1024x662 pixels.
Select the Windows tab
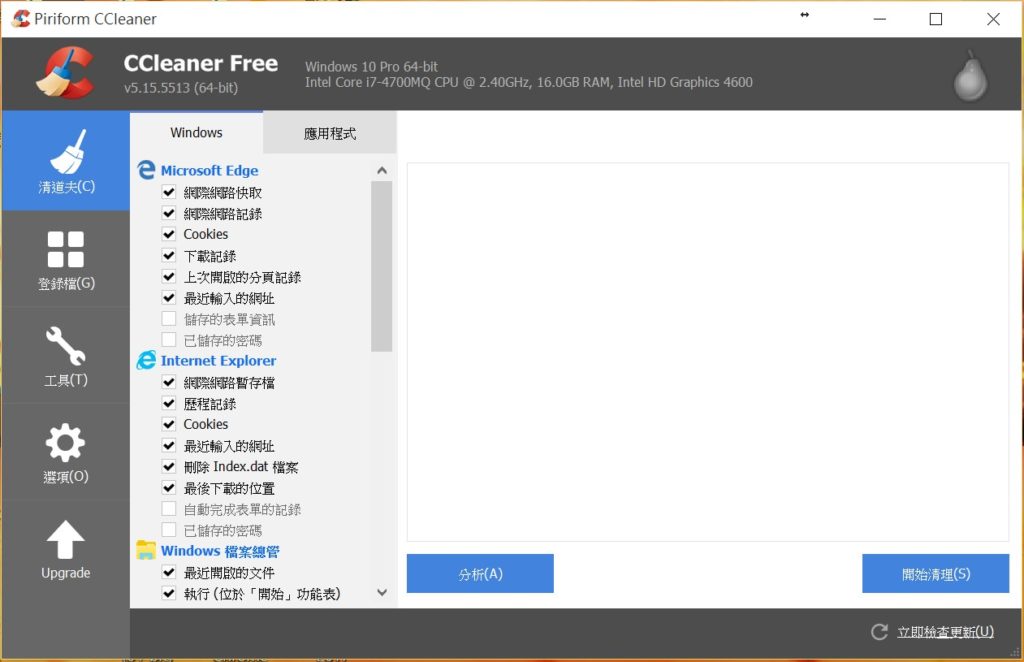pyautogui.click(x=196, y=133)
